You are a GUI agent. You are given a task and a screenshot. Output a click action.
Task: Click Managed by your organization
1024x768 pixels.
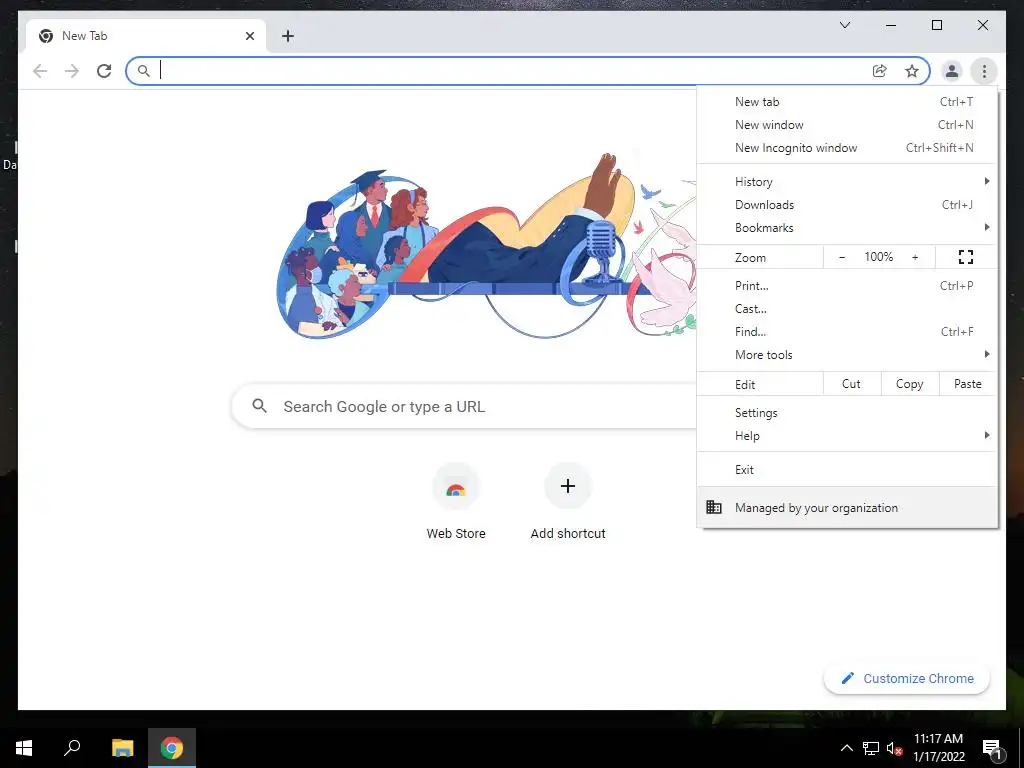[x=847, y=507]
